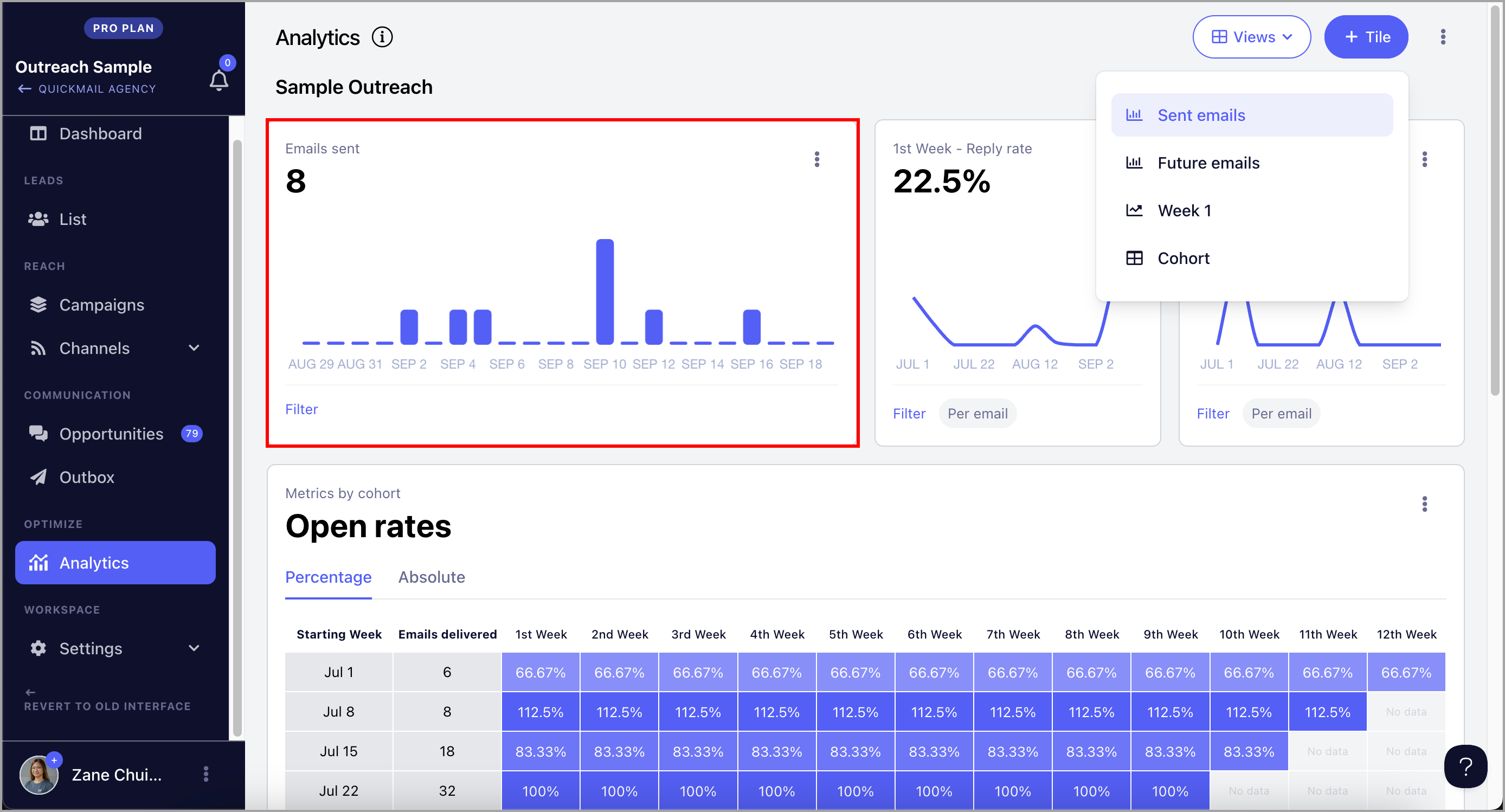Open the third tile's three-dot menu
The height and width of the screenshot is (812, 1505).
point(1425,159)
